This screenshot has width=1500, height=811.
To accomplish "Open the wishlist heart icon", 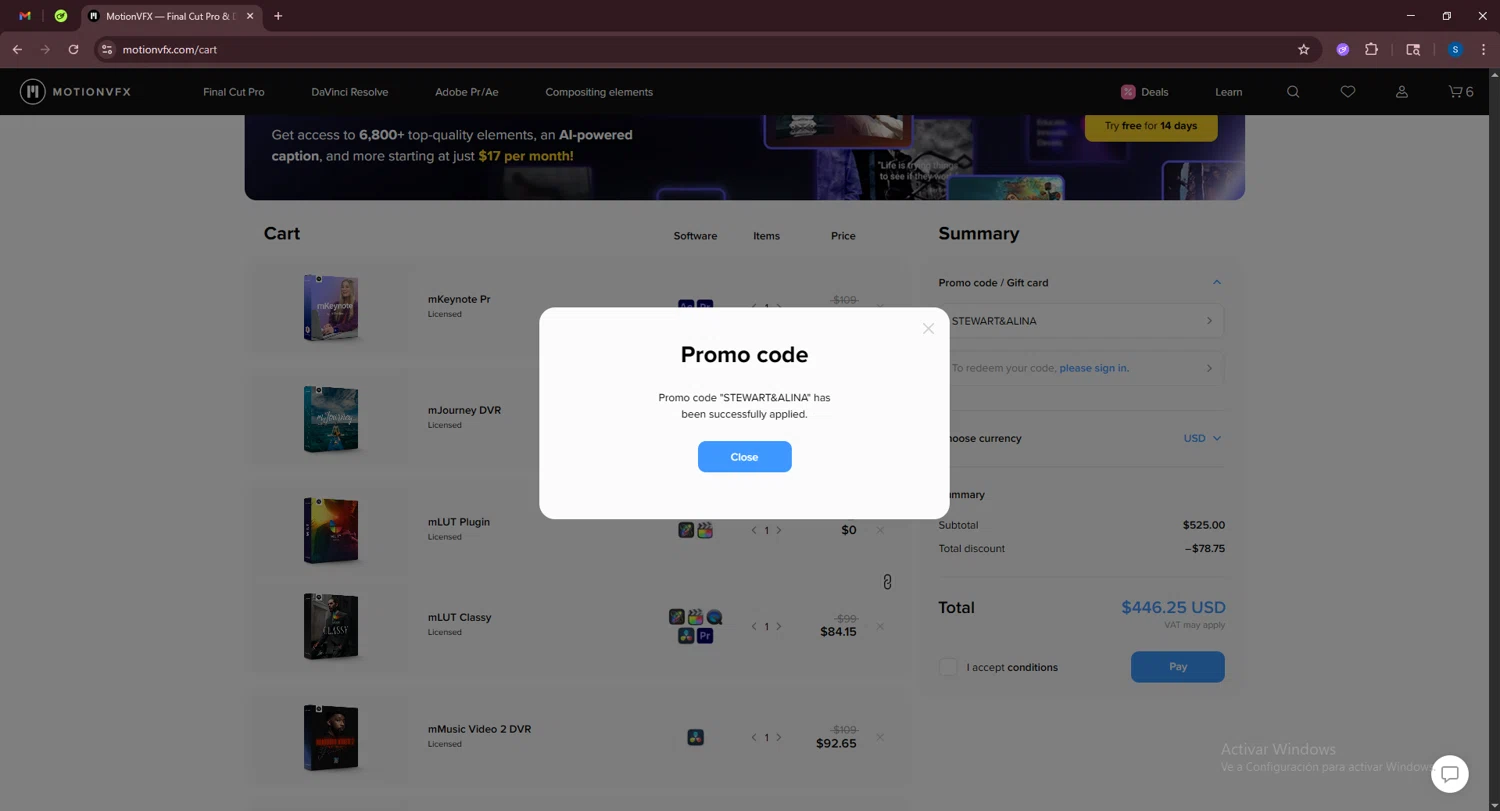I will 1348,92.
